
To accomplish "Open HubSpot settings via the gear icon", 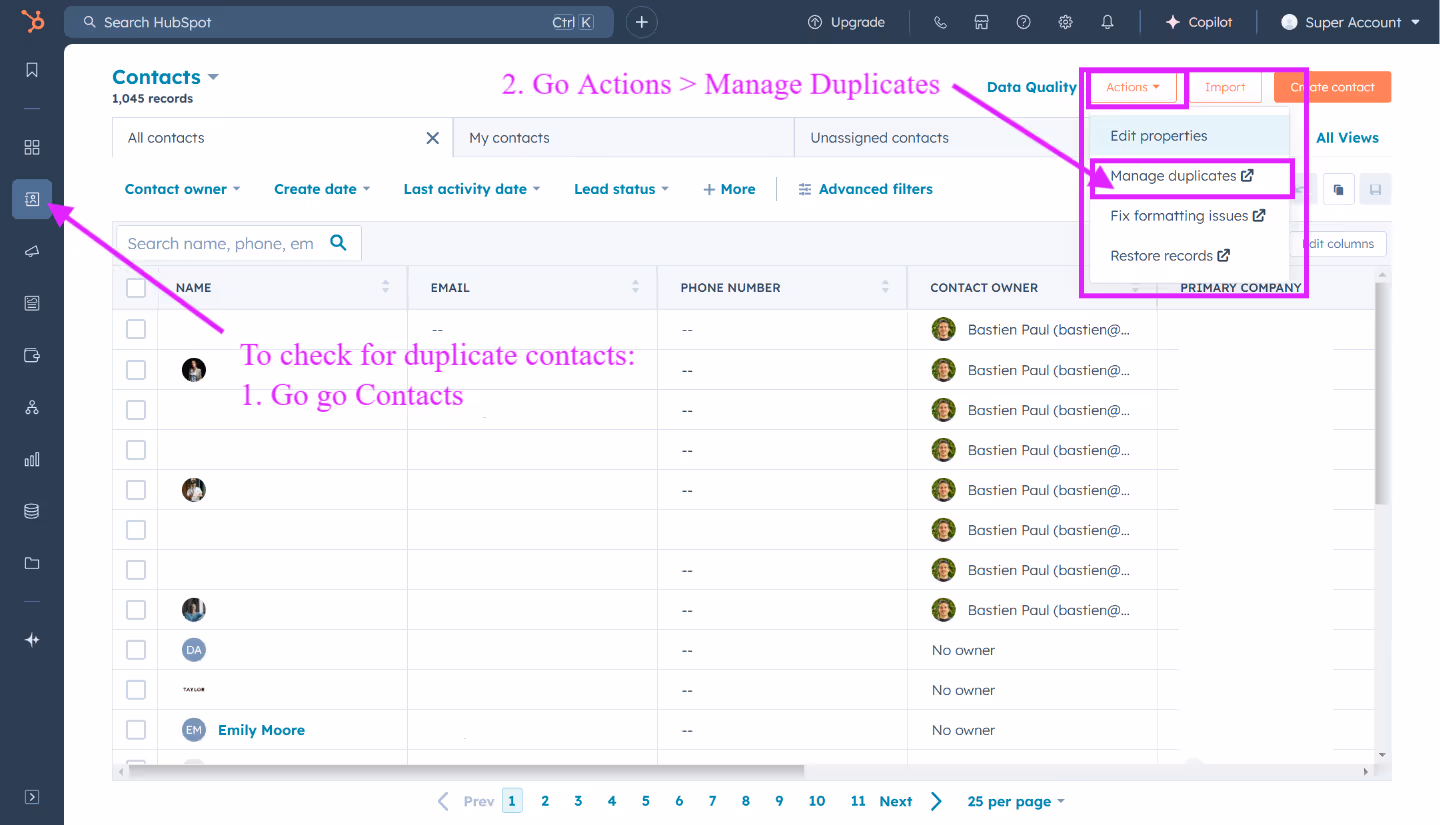I will point(1065,21).
